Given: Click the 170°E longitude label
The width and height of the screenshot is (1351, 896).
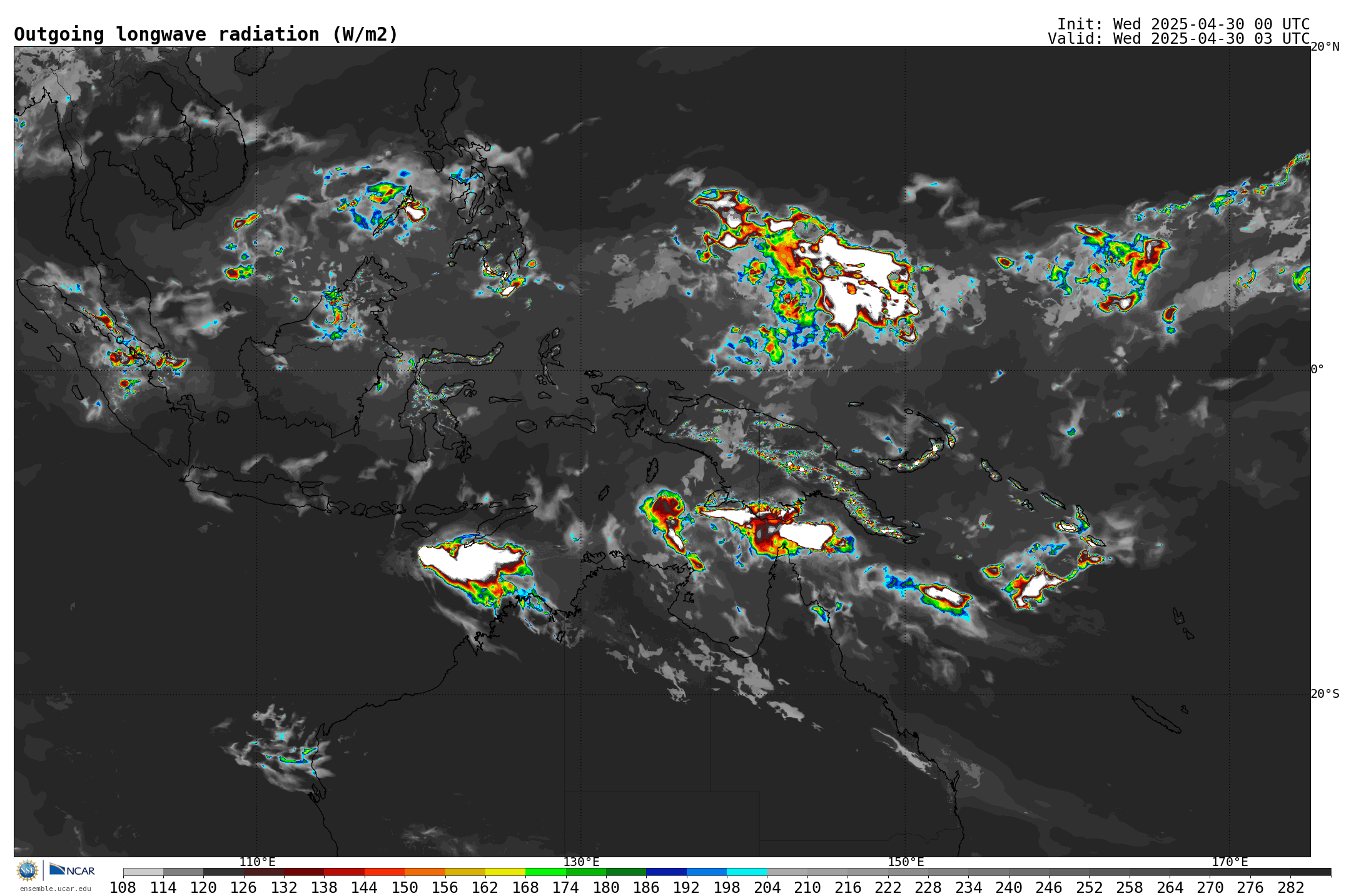Looking at the screenshot, I should tap(1230, 862).
